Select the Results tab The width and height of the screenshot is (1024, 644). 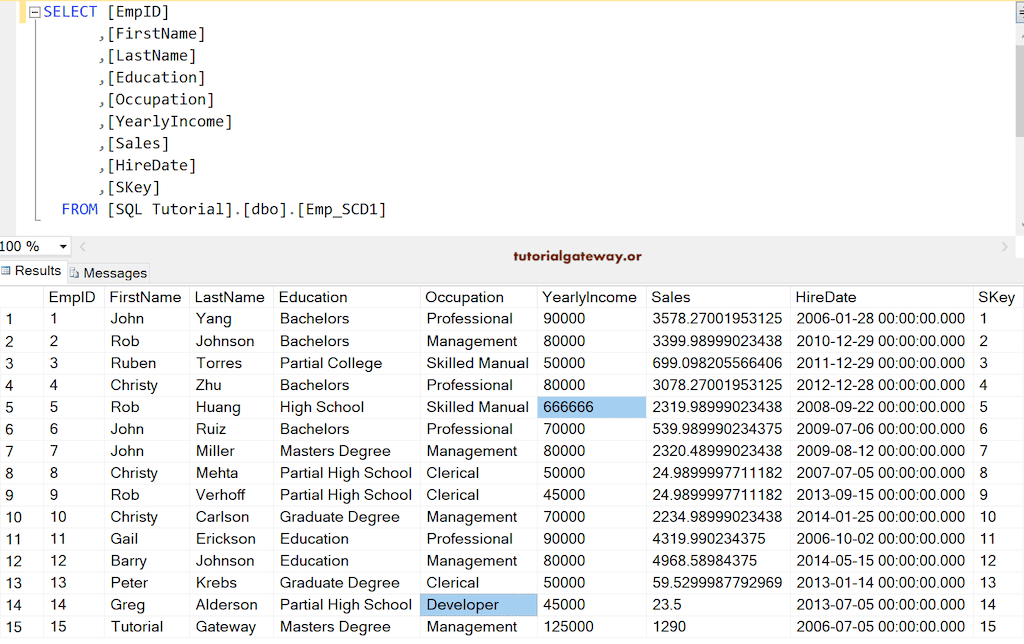(31, 271)
